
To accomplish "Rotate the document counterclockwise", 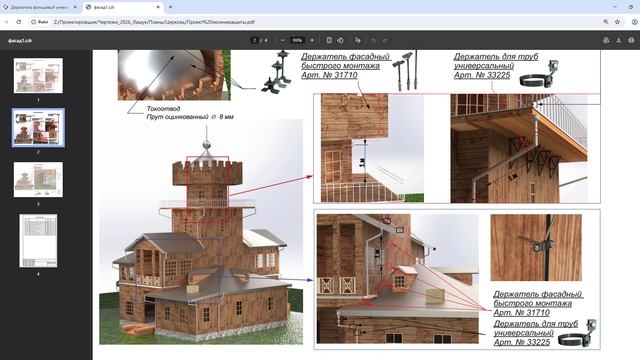I will coord(340,40).
